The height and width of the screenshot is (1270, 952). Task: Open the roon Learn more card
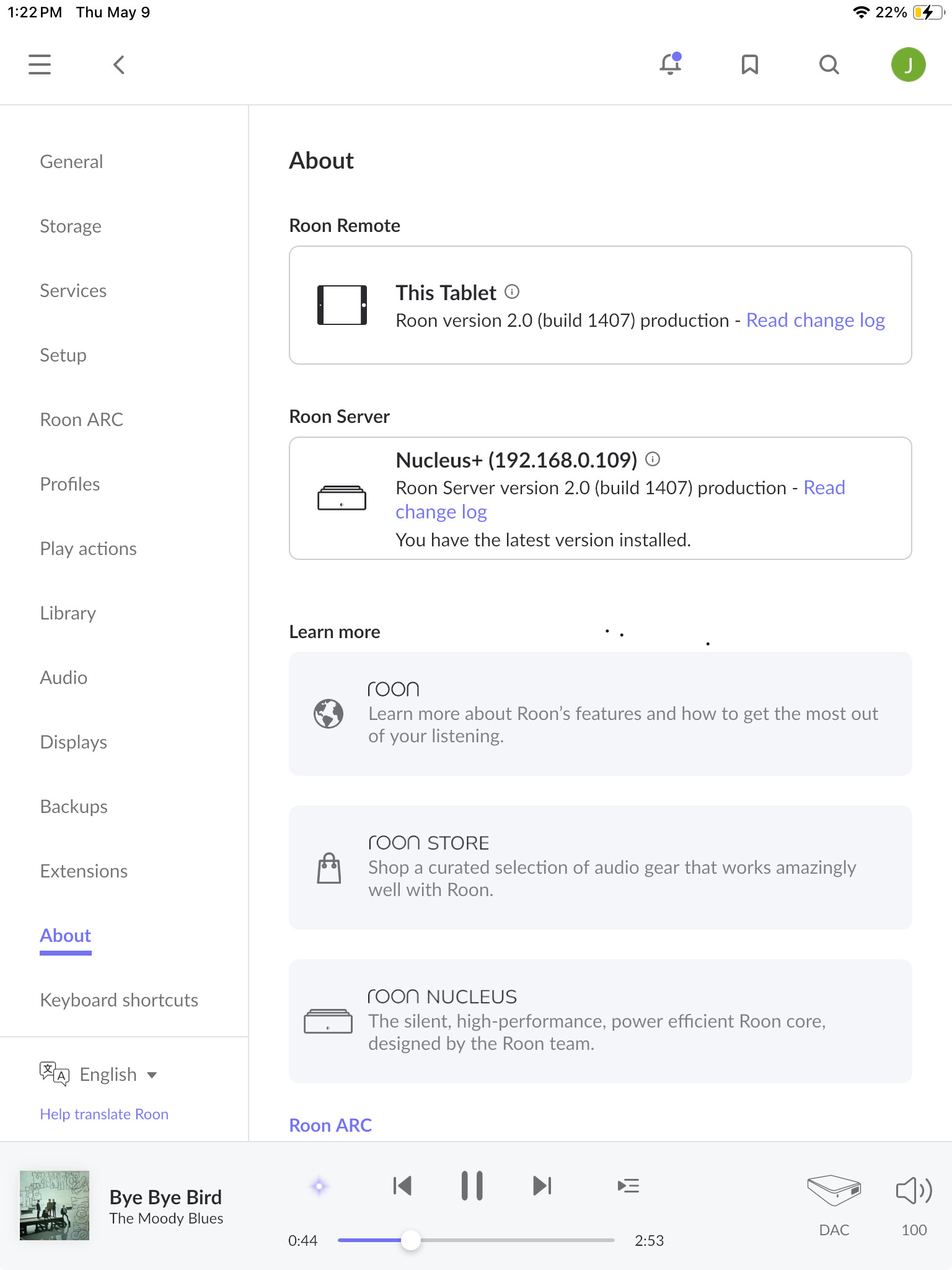pyautogui.click(x=600, y=713)
